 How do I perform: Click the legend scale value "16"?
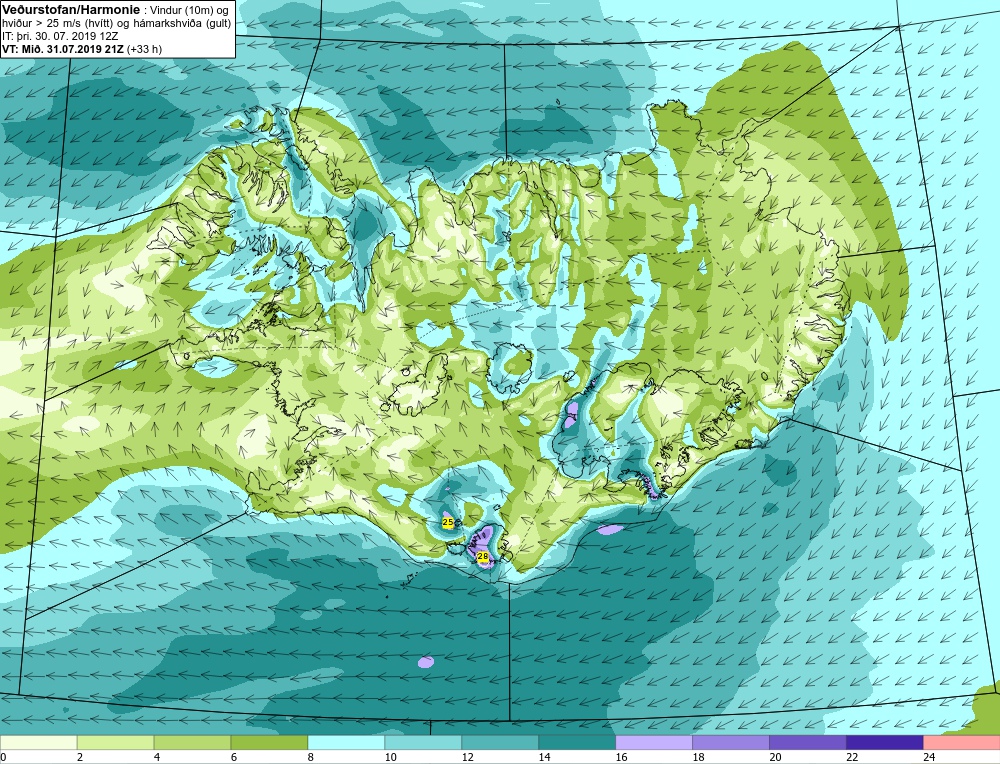coord(621,757)
